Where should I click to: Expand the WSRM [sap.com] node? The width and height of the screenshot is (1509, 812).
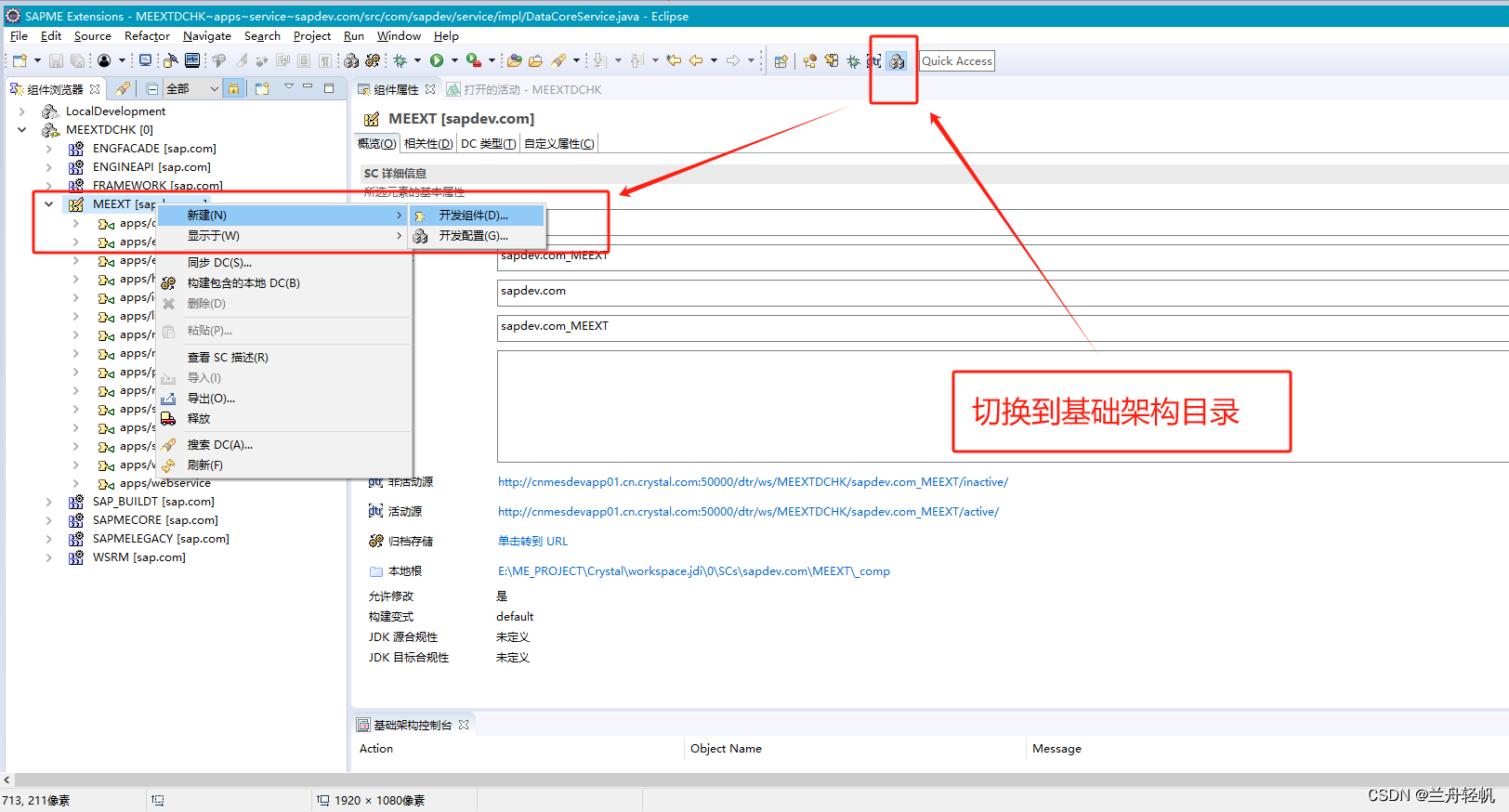click(49, 557)
